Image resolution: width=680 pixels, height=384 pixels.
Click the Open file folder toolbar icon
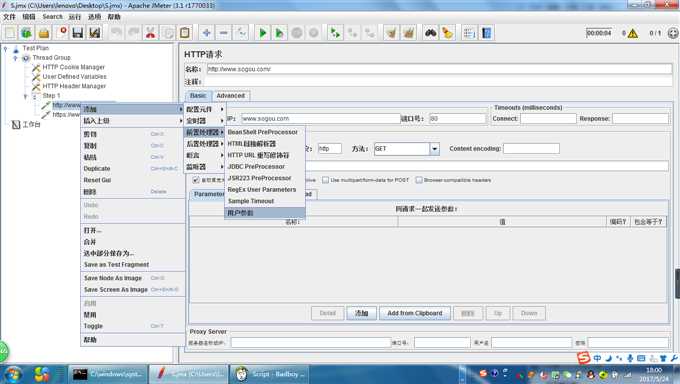43,33
